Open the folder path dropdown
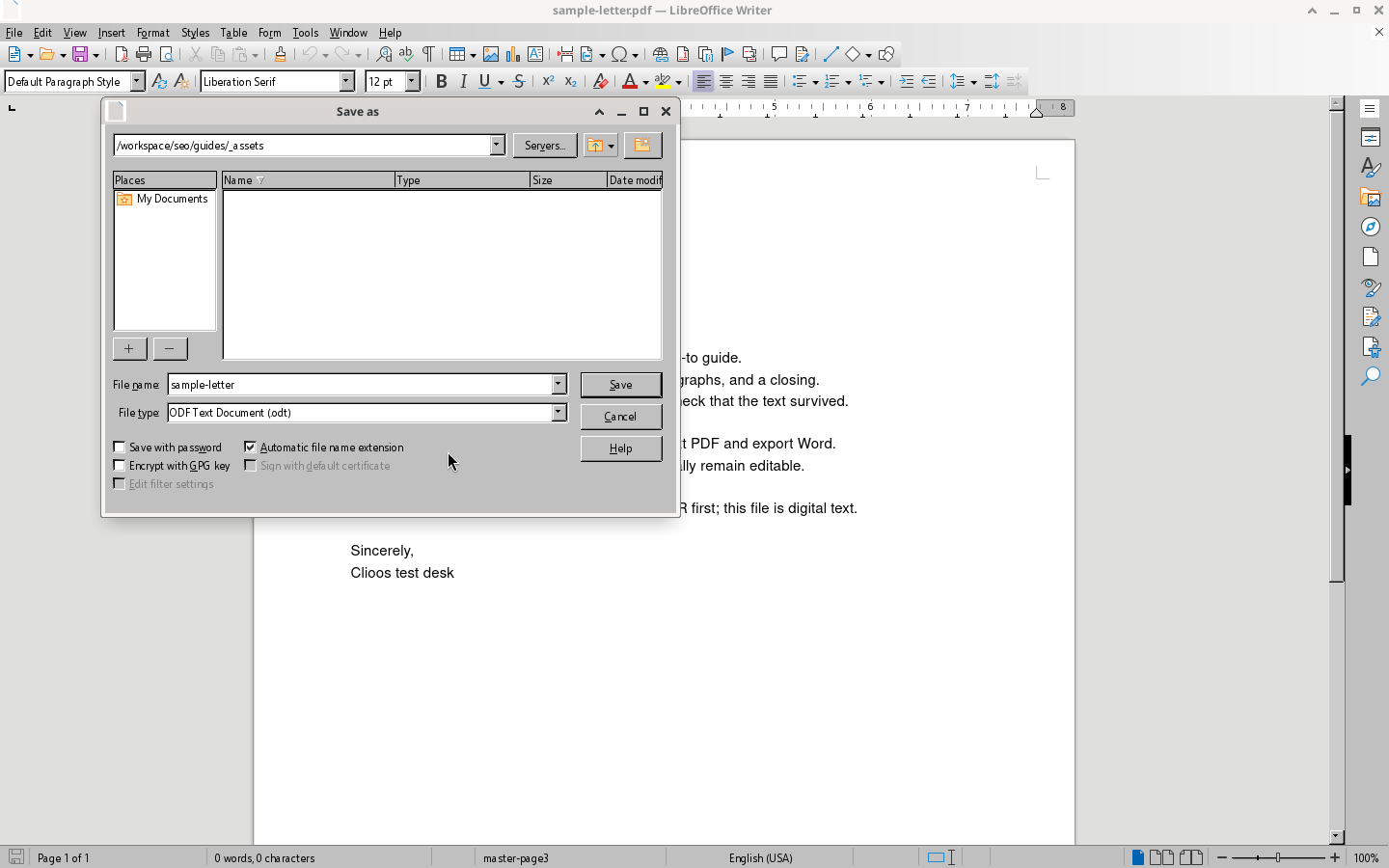This screenshot has height=868, width=1389. (497, 146)
